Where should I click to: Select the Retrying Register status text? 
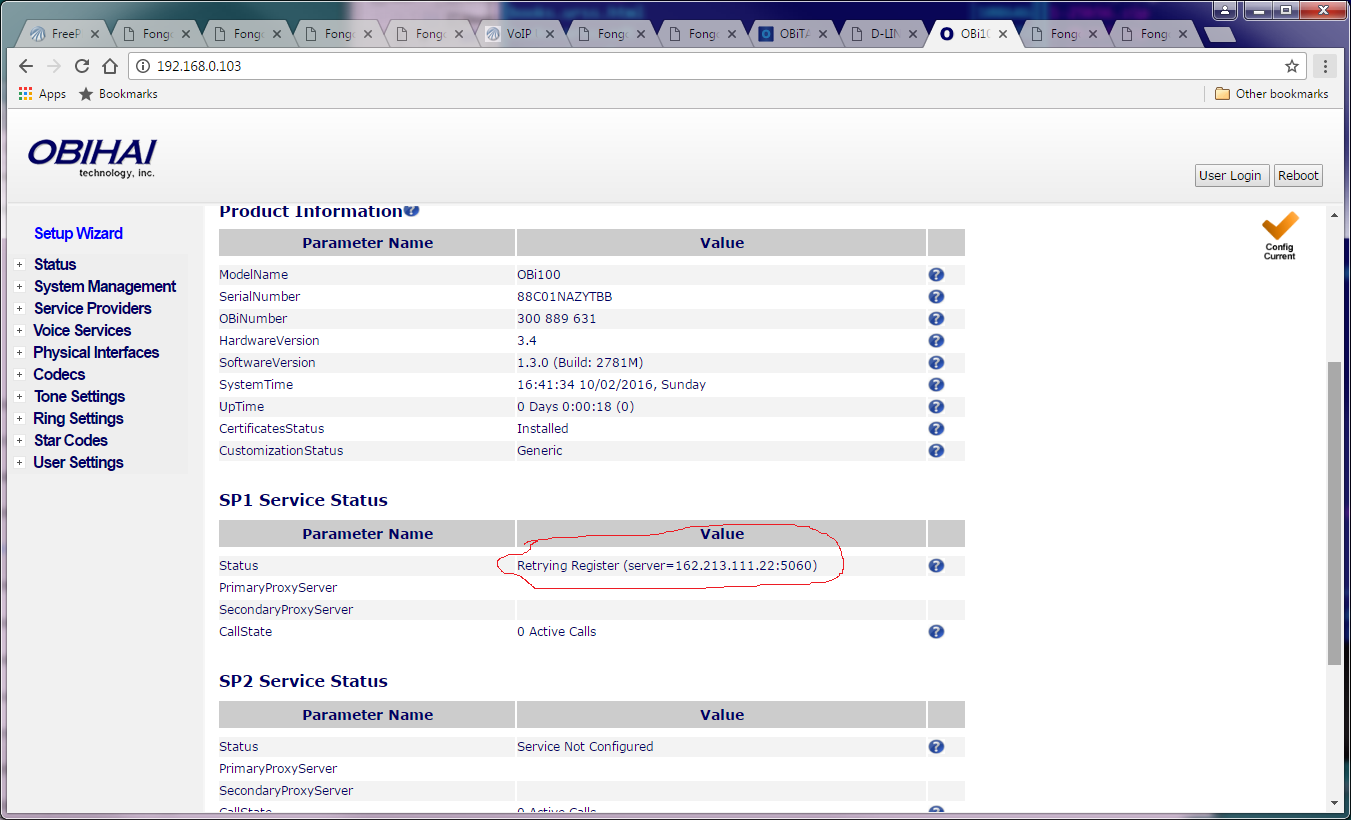(x=667, y=565)
